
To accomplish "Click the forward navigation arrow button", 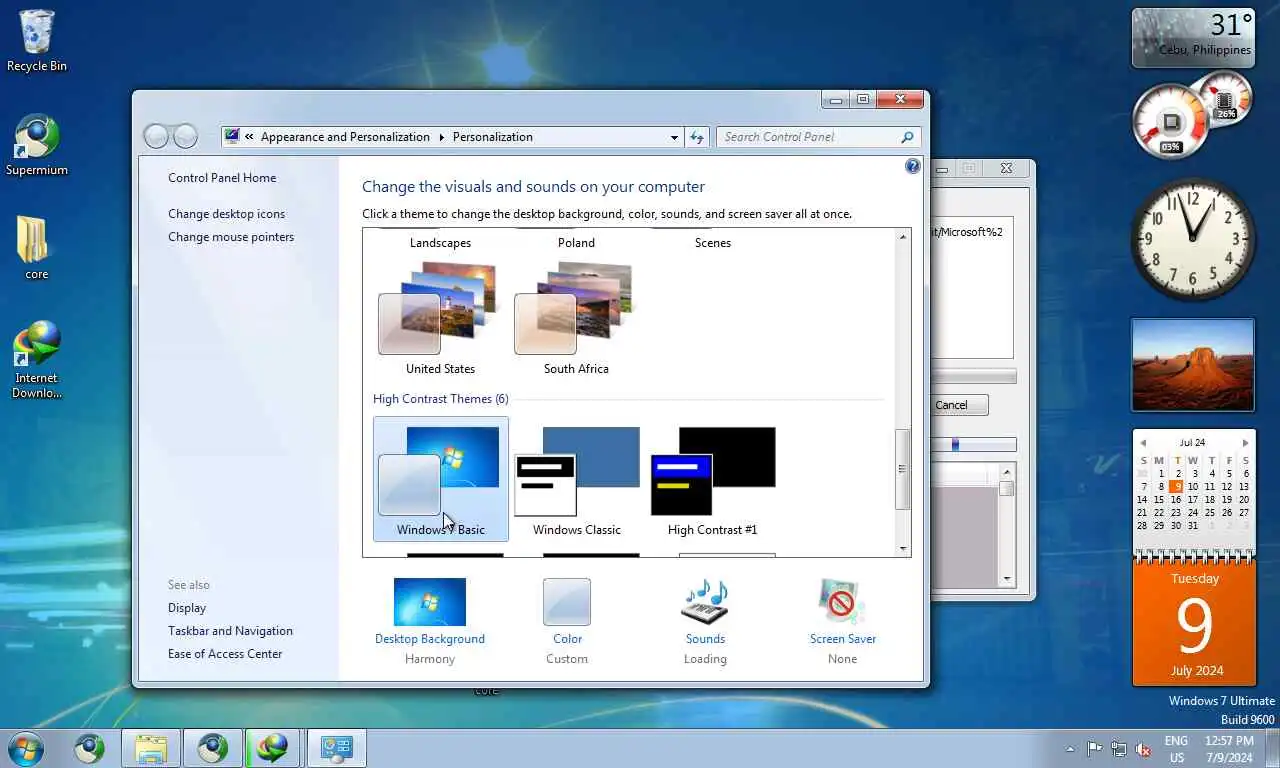I will (185, 137).
